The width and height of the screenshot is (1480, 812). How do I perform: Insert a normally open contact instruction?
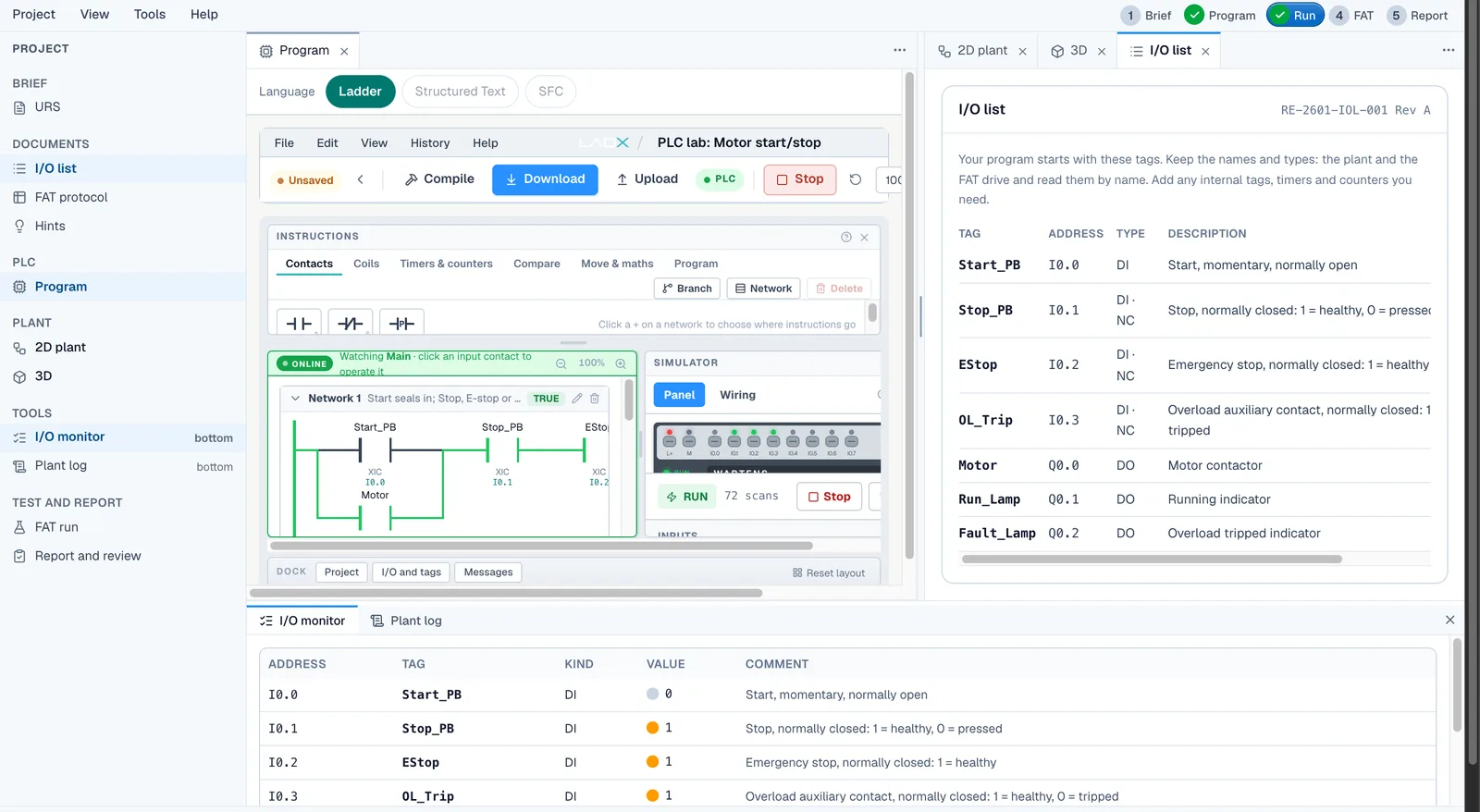(x=299, y=323)
